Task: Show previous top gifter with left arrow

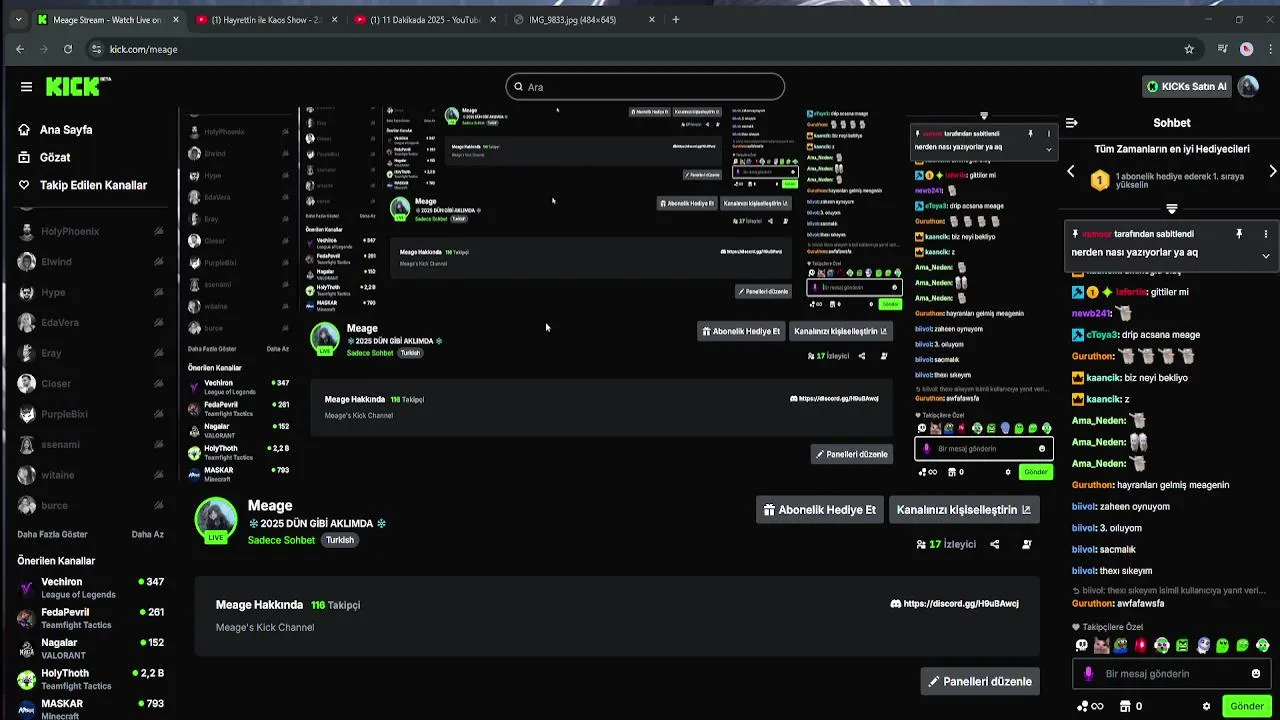Action: [x=1071, y=171]
